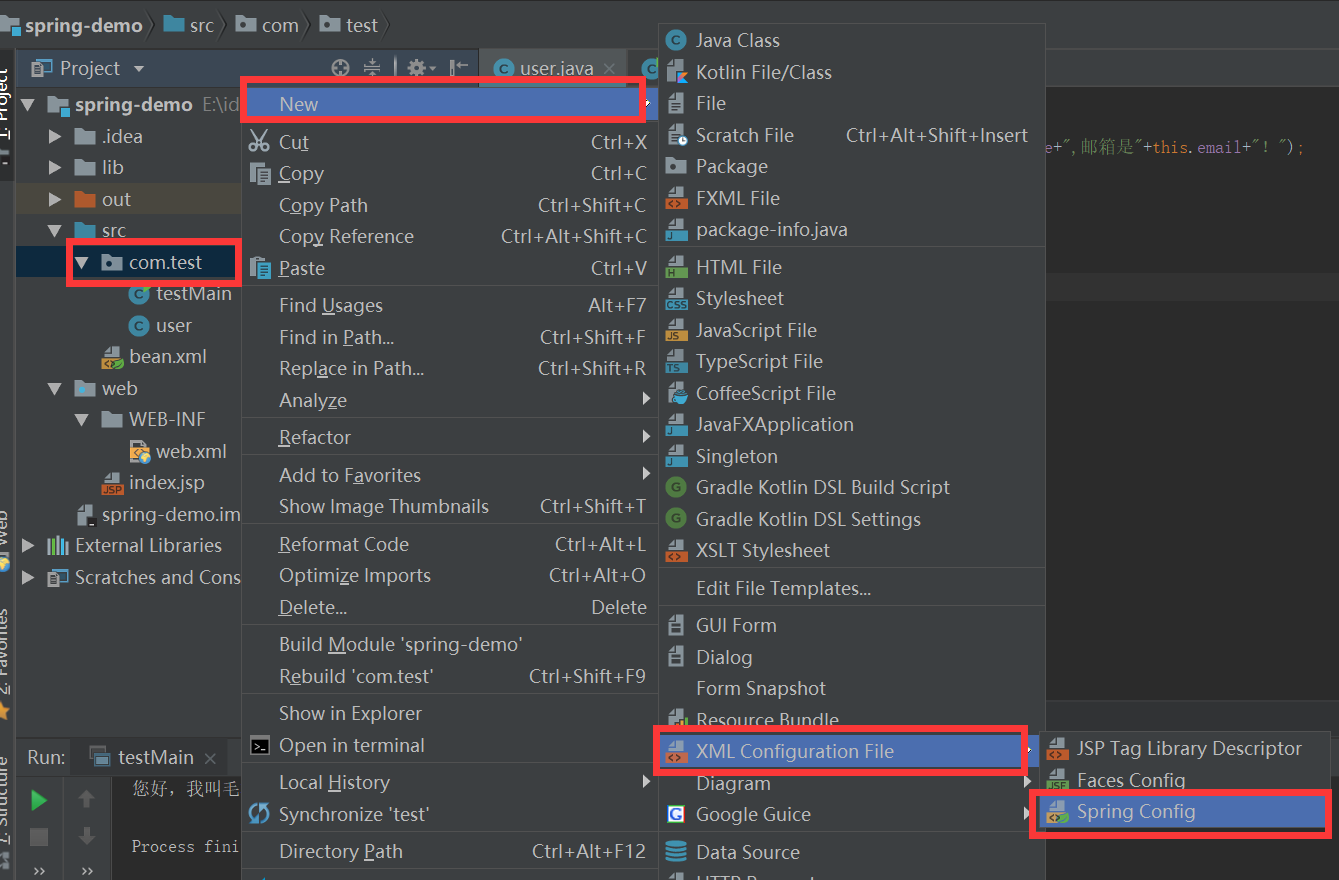The width and height of the screenshot is (1339, 880).
Task: Click the green Run button in Run panel
Action: [x=39, y=800]
